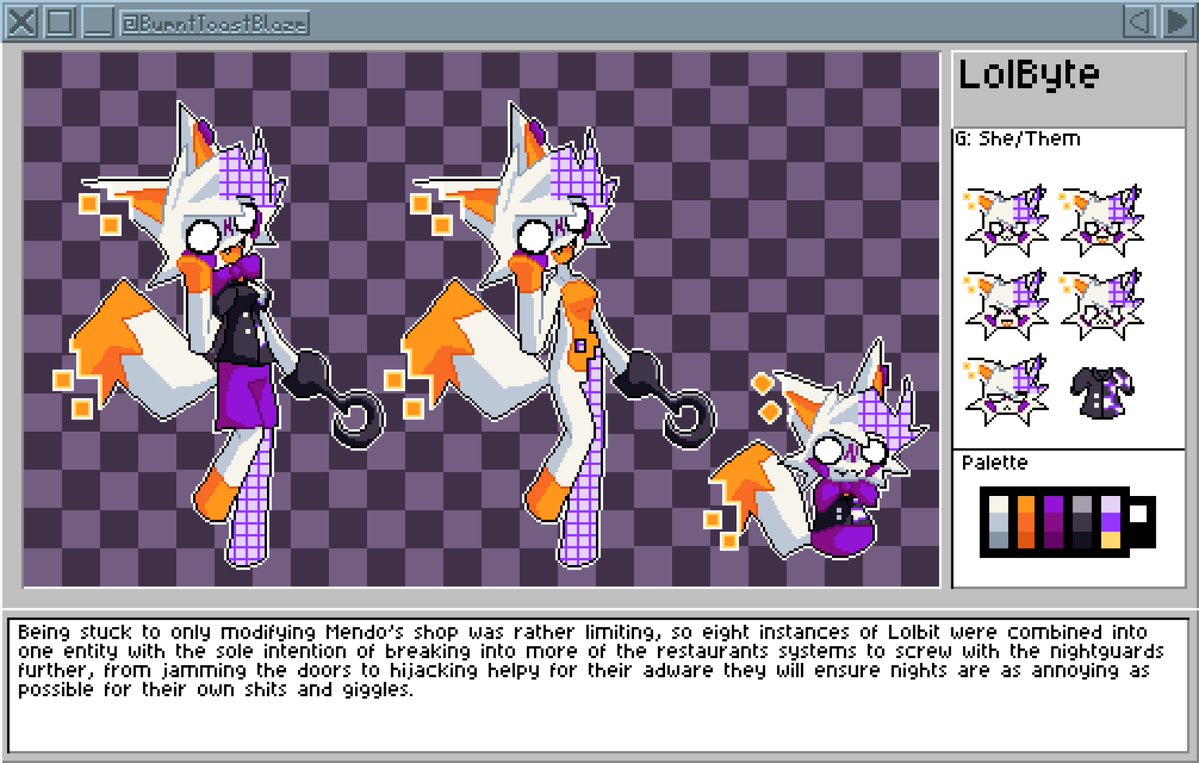
Task: Click the forward arrow in the title bar
Action: tap(1178, 21)
